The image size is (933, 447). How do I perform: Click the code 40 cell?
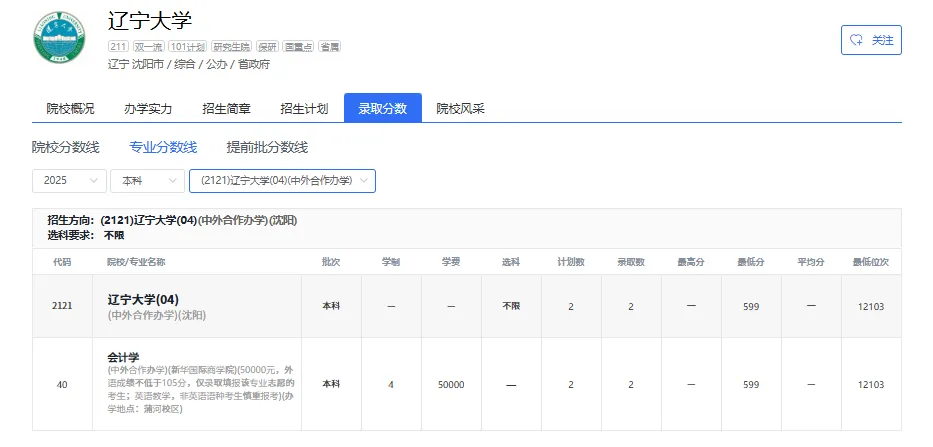point(62,385)
